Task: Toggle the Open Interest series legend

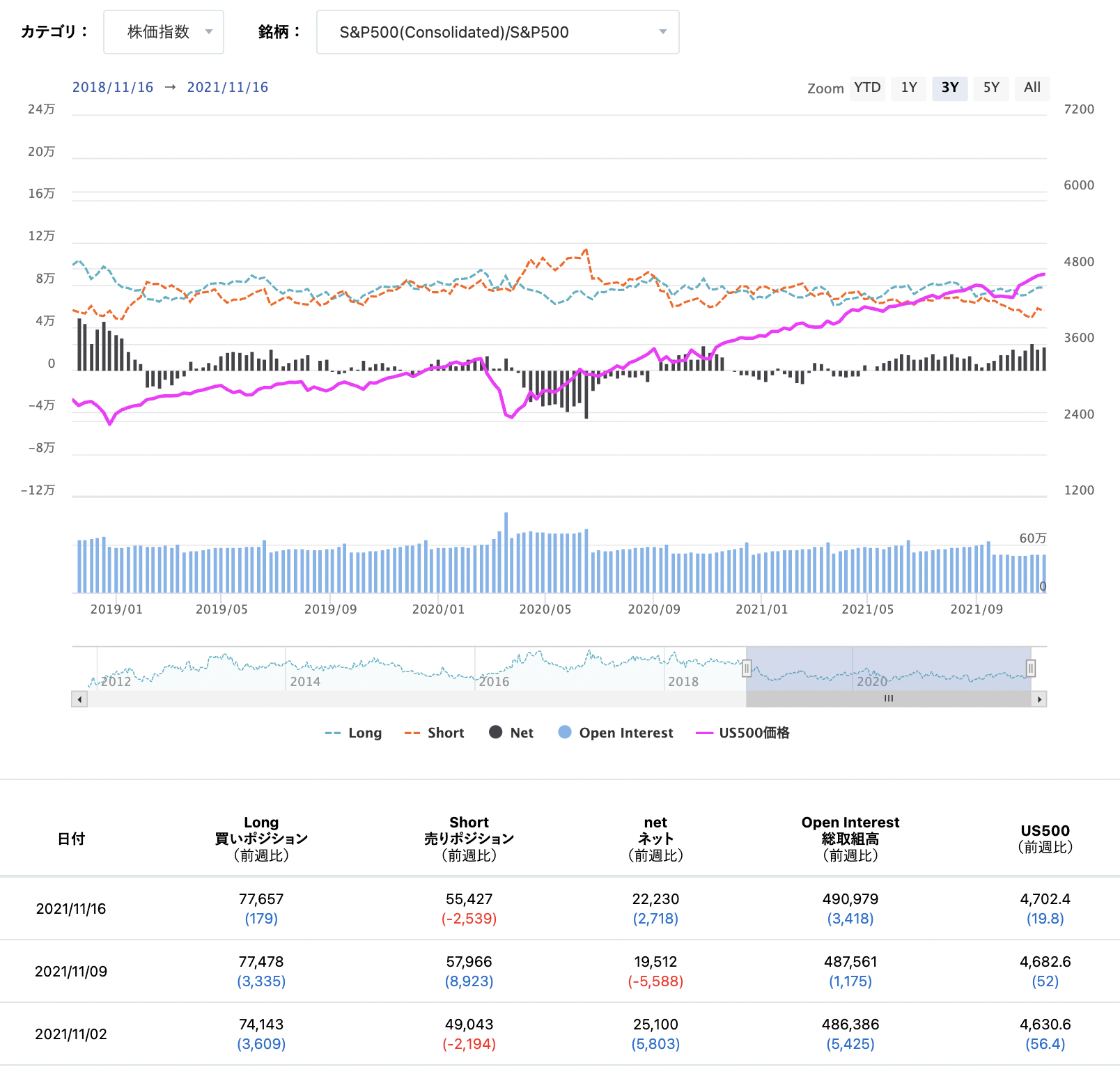Action: click(616, 733)
